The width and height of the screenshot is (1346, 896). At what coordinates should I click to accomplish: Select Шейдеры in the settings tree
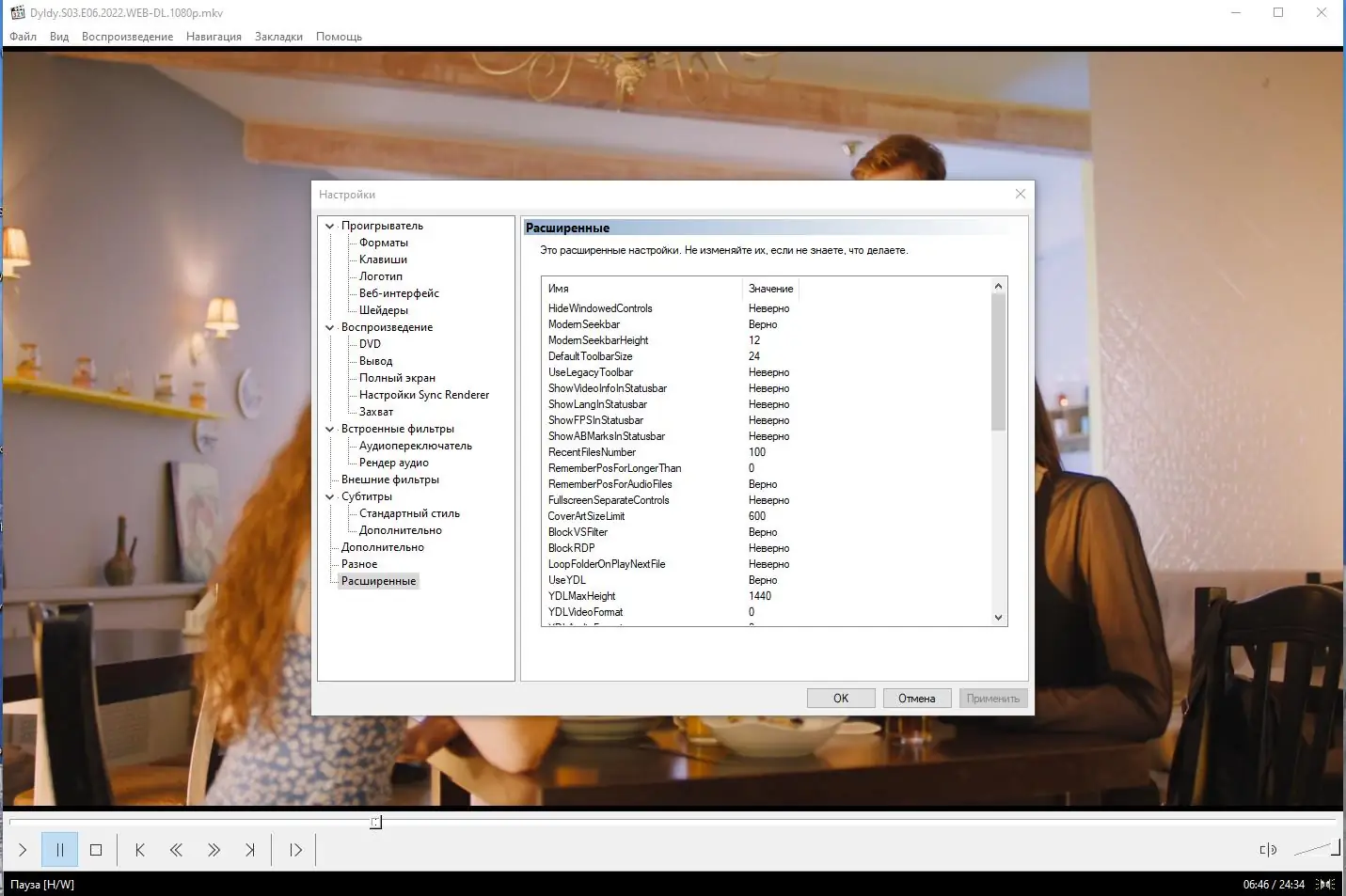[384, 310]
